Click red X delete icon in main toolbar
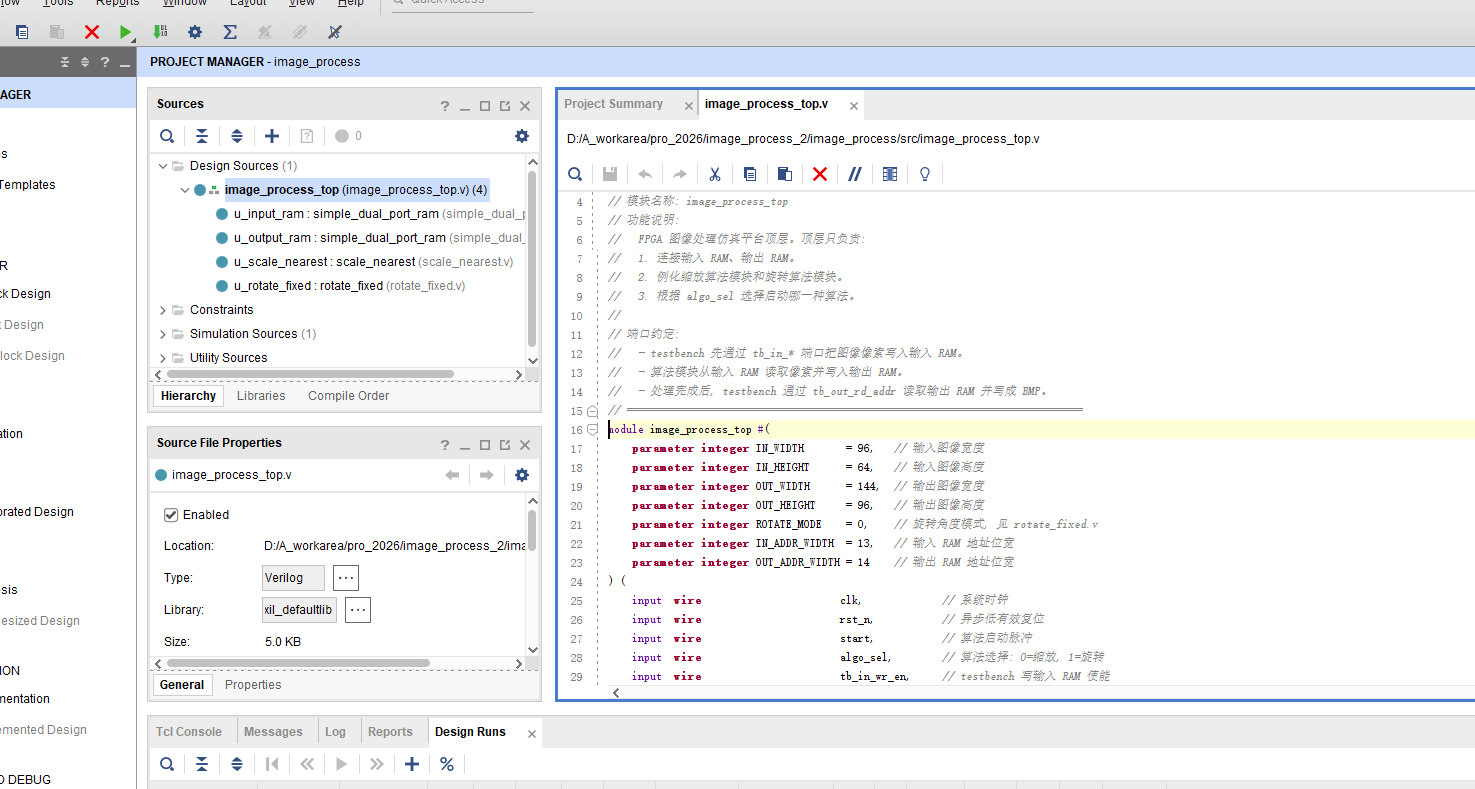The width and height of the screenshot is (1475, 789). coord(92,32)
